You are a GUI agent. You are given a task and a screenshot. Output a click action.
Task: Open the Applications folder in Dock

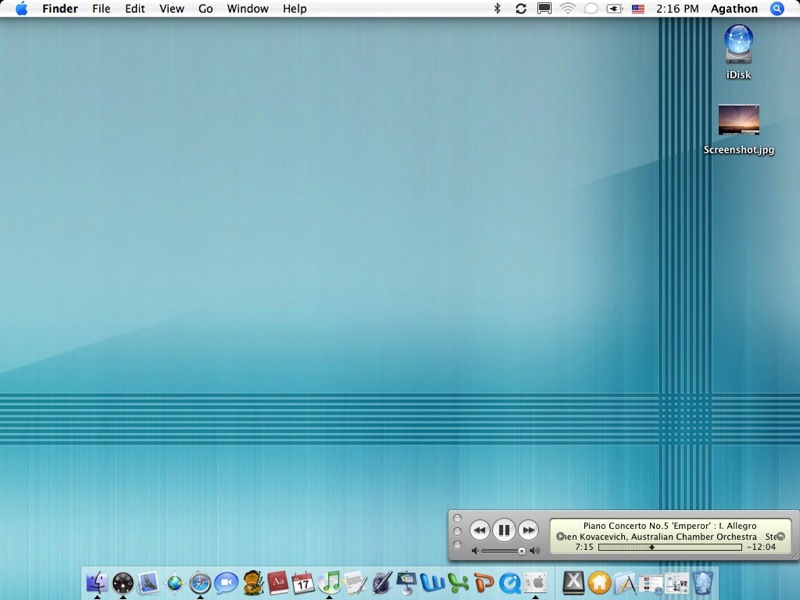tap(625, 582)
